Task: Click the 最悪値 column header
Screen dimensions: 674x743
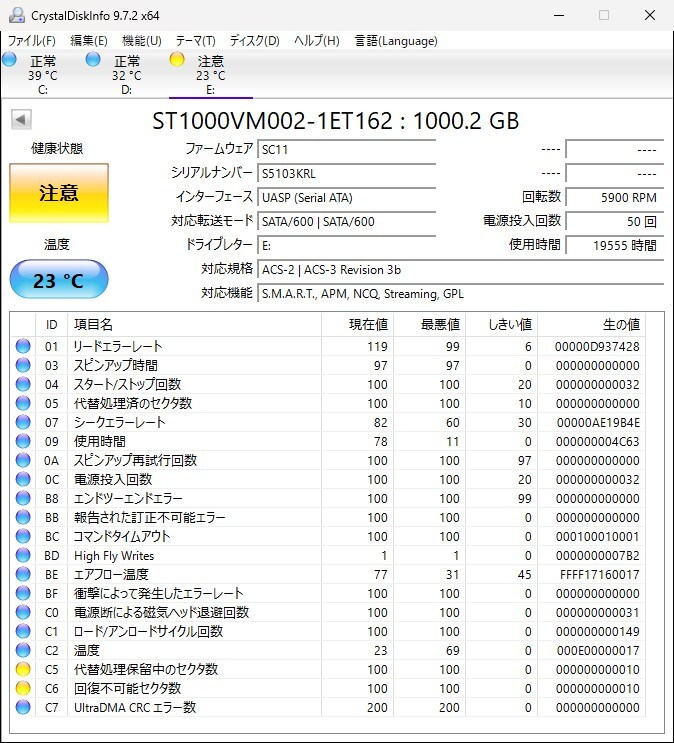Action: click(429, 325)
